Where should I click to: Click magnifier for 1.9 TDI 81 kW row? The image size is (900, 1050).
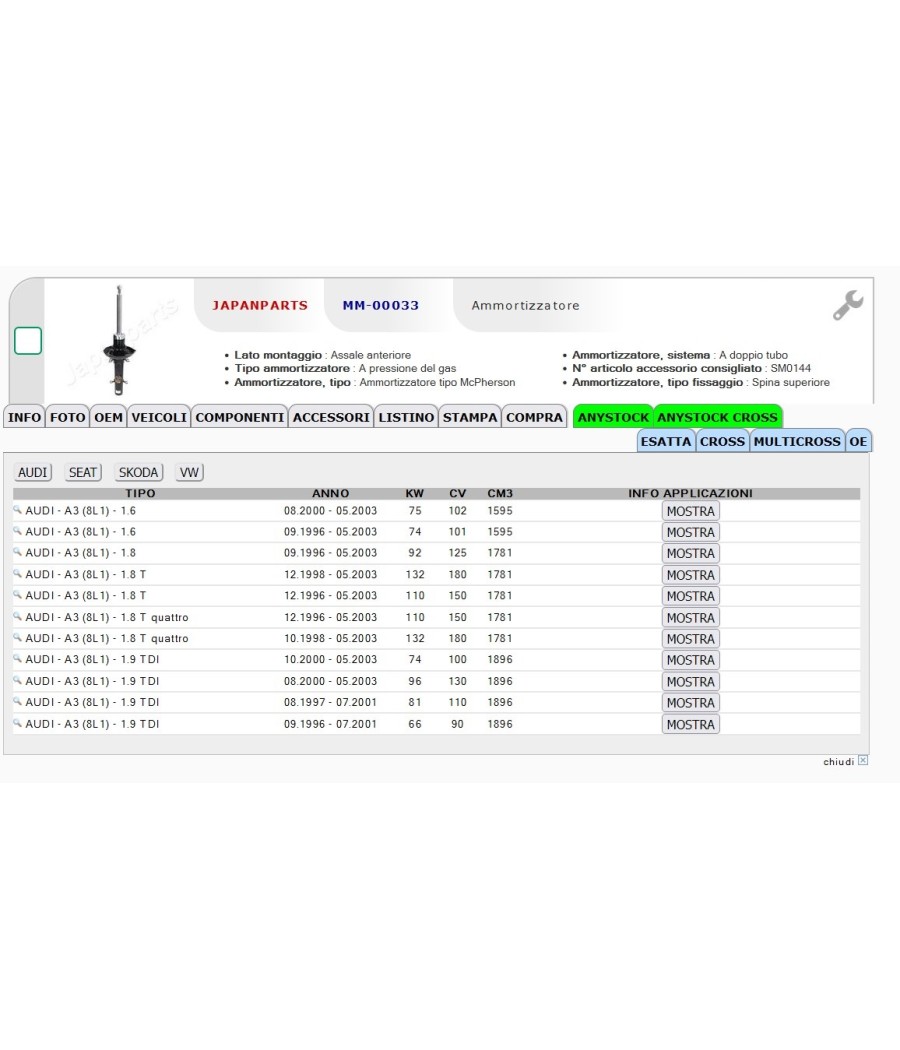[x=17, y=702]
